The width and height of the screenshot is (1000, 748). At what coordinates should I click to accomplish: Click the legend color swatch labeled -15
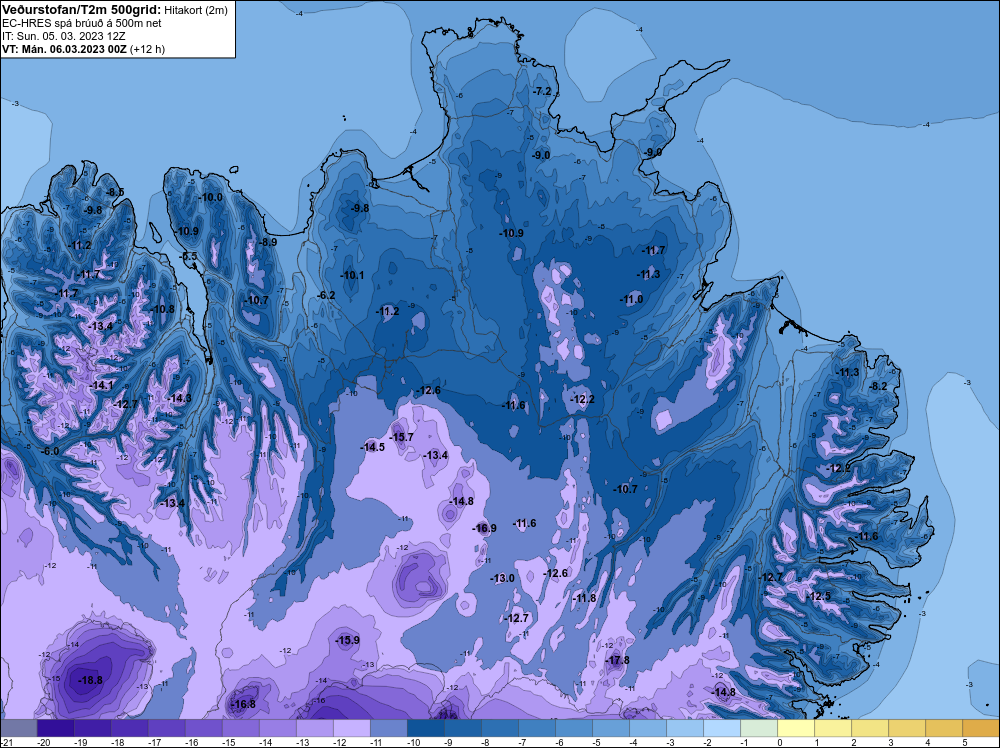pos(240,728)
